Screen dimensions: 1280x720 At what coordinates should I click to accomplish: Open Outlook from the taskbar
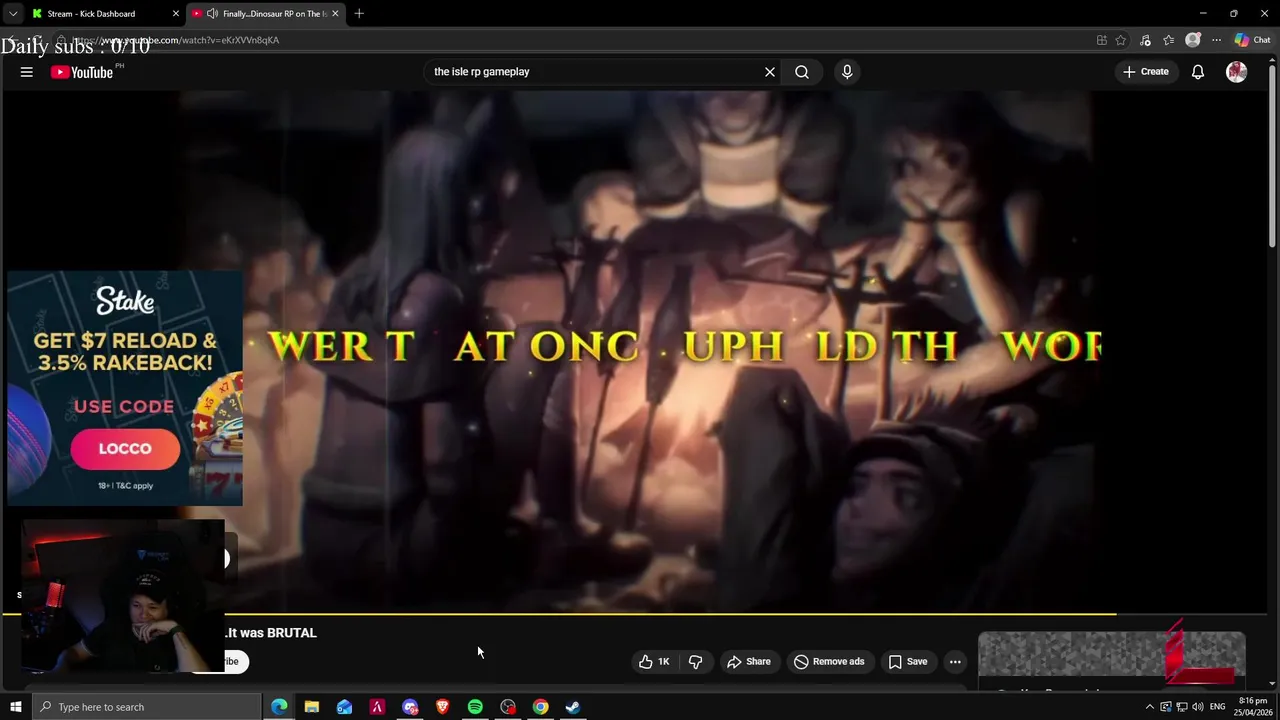[344, 707]
